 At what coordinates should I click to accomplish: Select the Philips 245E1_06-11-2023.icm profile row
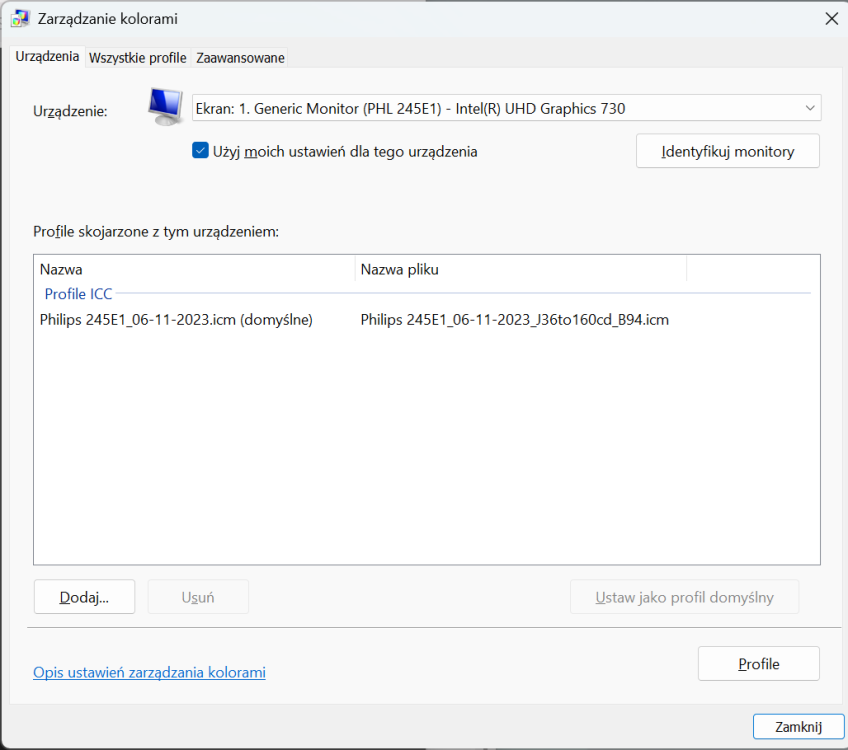point(427,320)
